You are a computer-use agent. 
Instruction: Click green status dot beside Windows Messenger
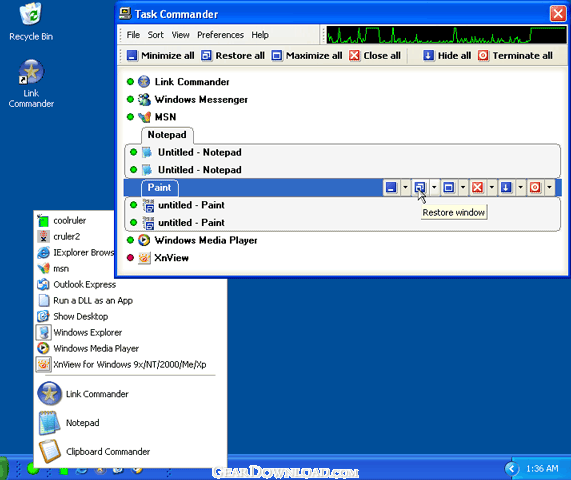130,99
